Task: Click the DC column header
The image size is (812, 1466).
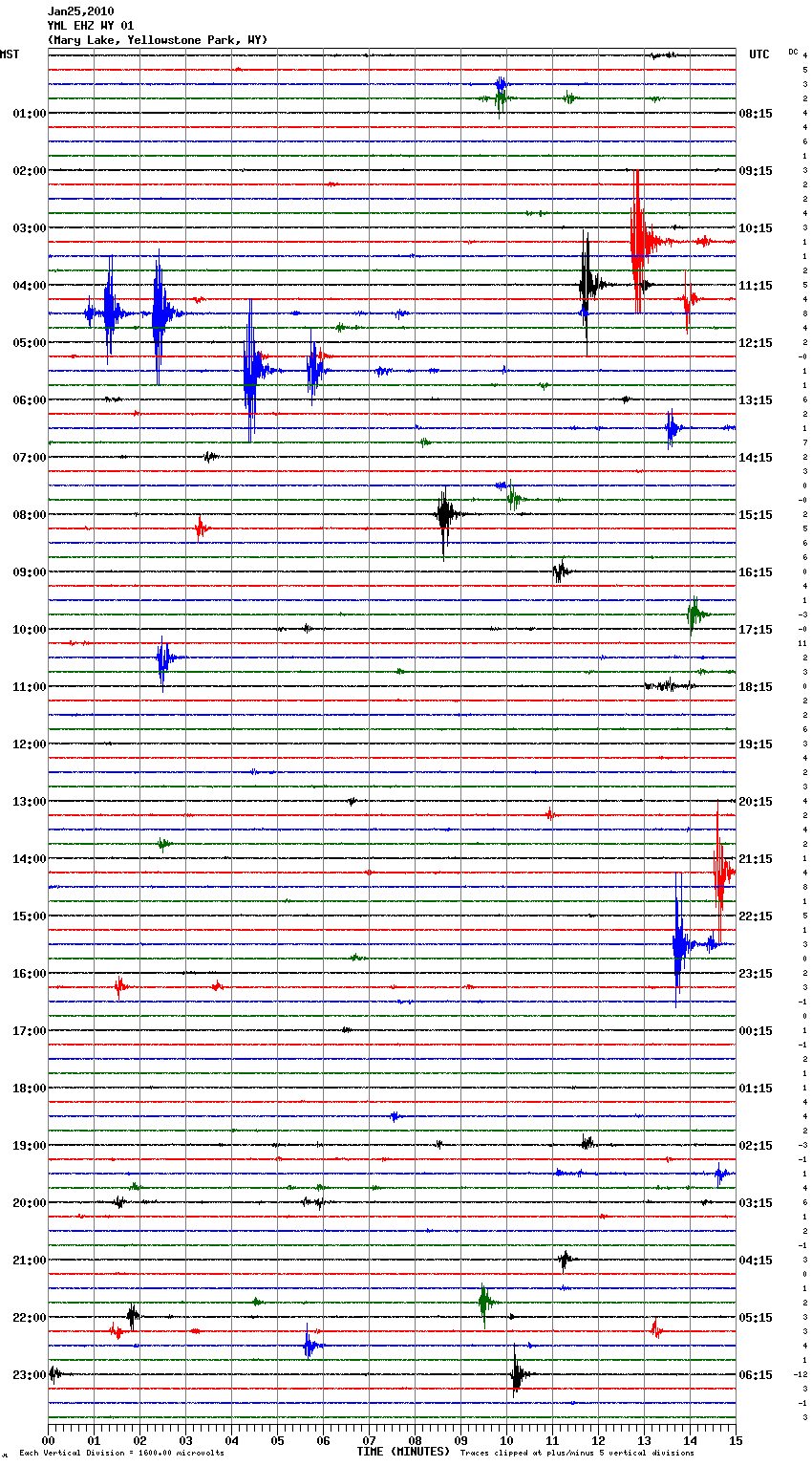Action: point(793,52)
